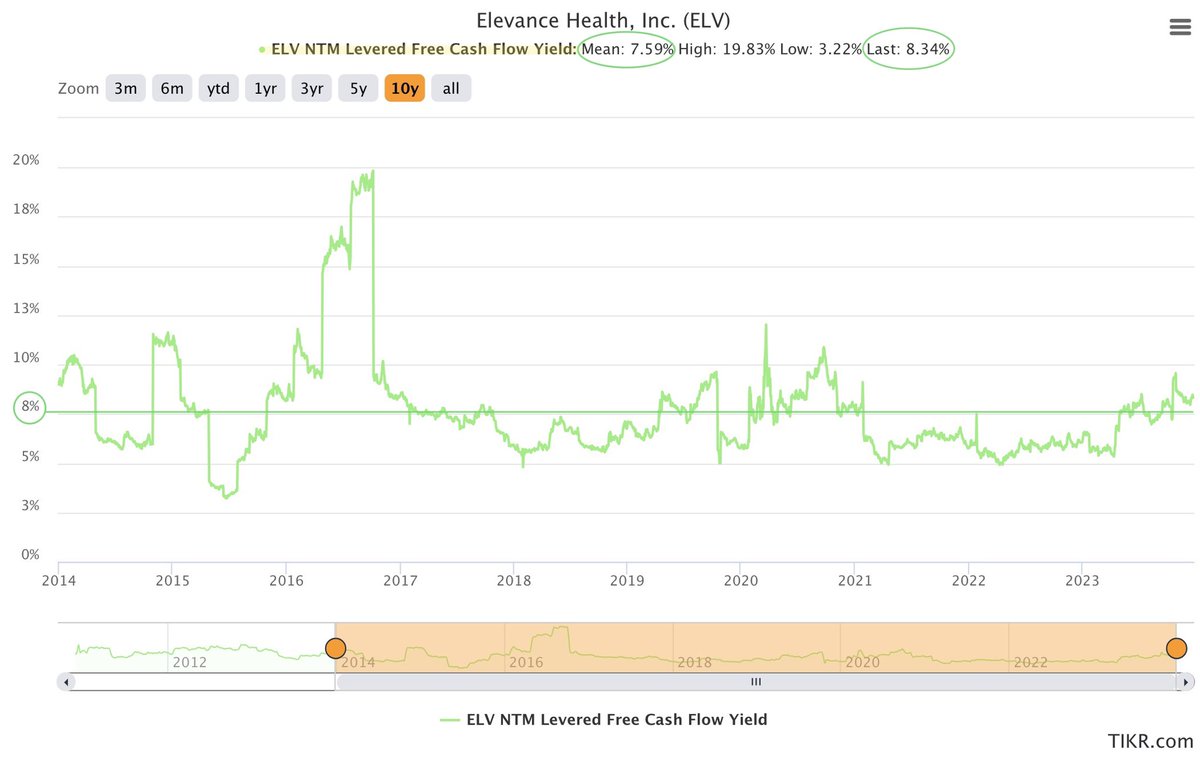This screenshot has height=762, width=1200.
Task: Click the 2012 label in navigator
Action: point(189,662)
